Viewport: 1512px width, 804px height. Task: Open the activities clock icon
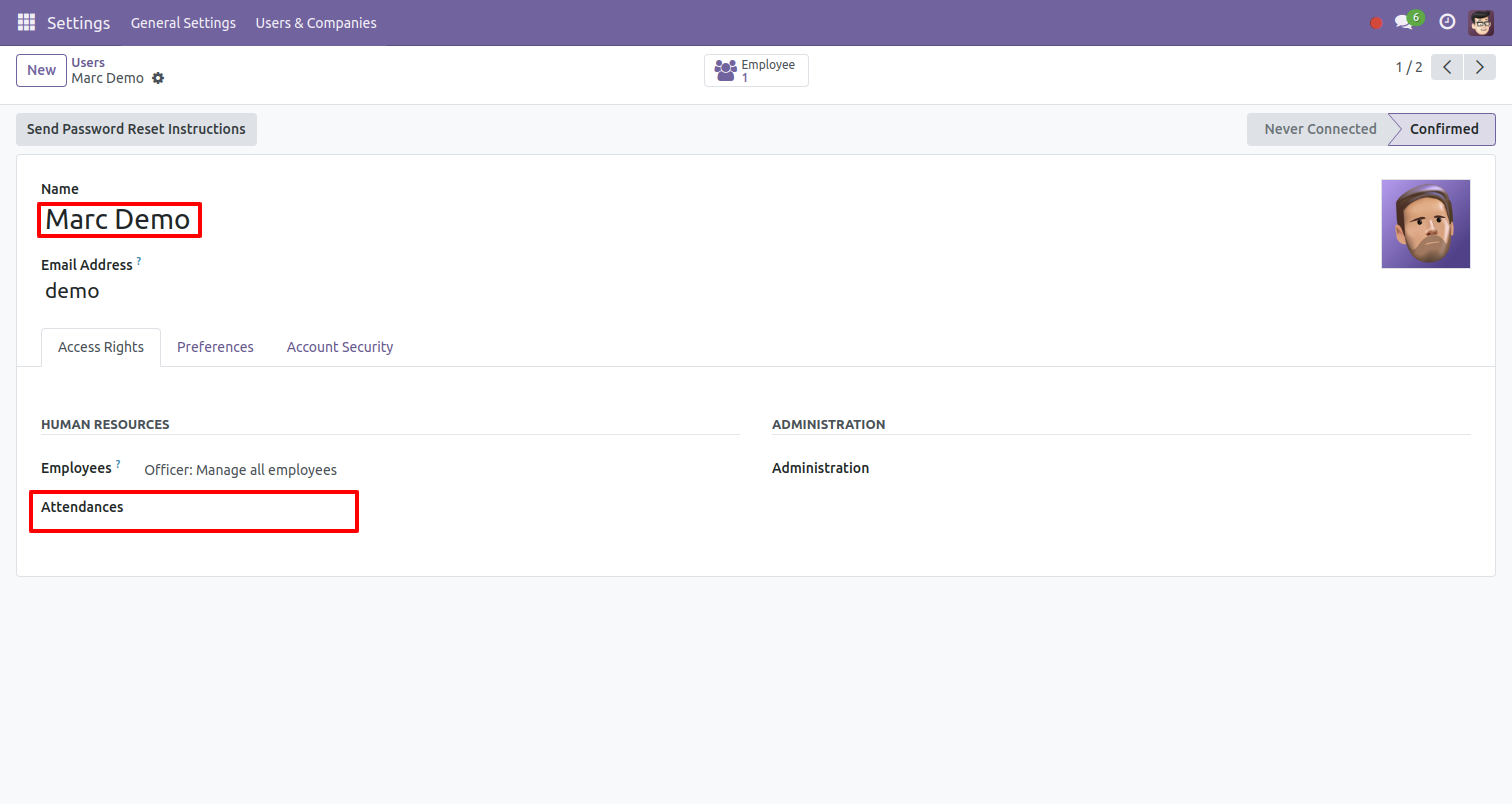(1447, 22)
